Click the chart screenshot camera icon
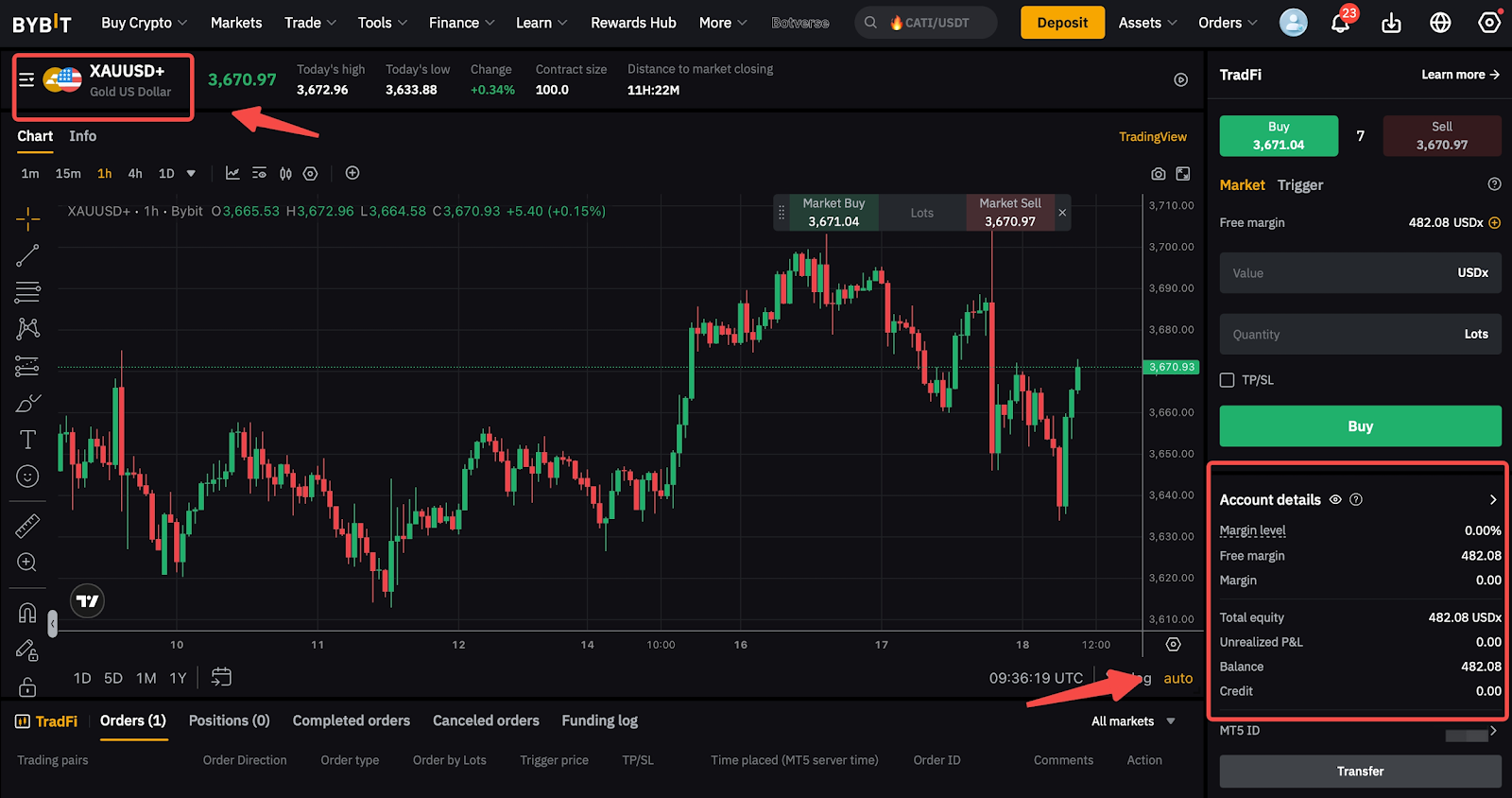1512x798 pixels. pos(1158,174)
